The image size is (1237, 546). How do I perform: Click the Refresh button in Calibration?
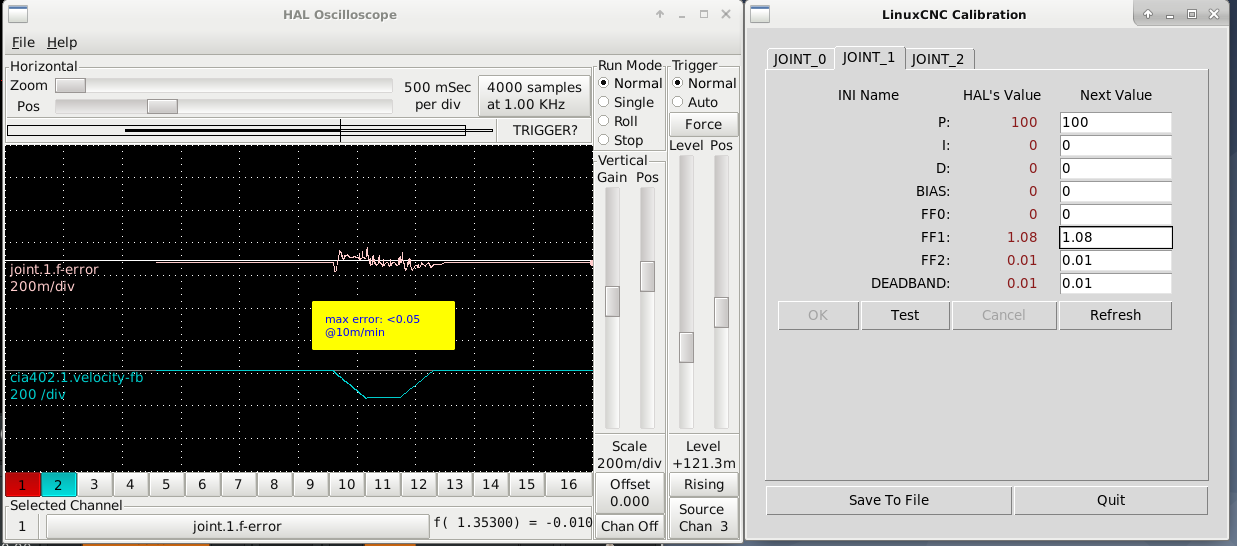tap(1115, 315)
